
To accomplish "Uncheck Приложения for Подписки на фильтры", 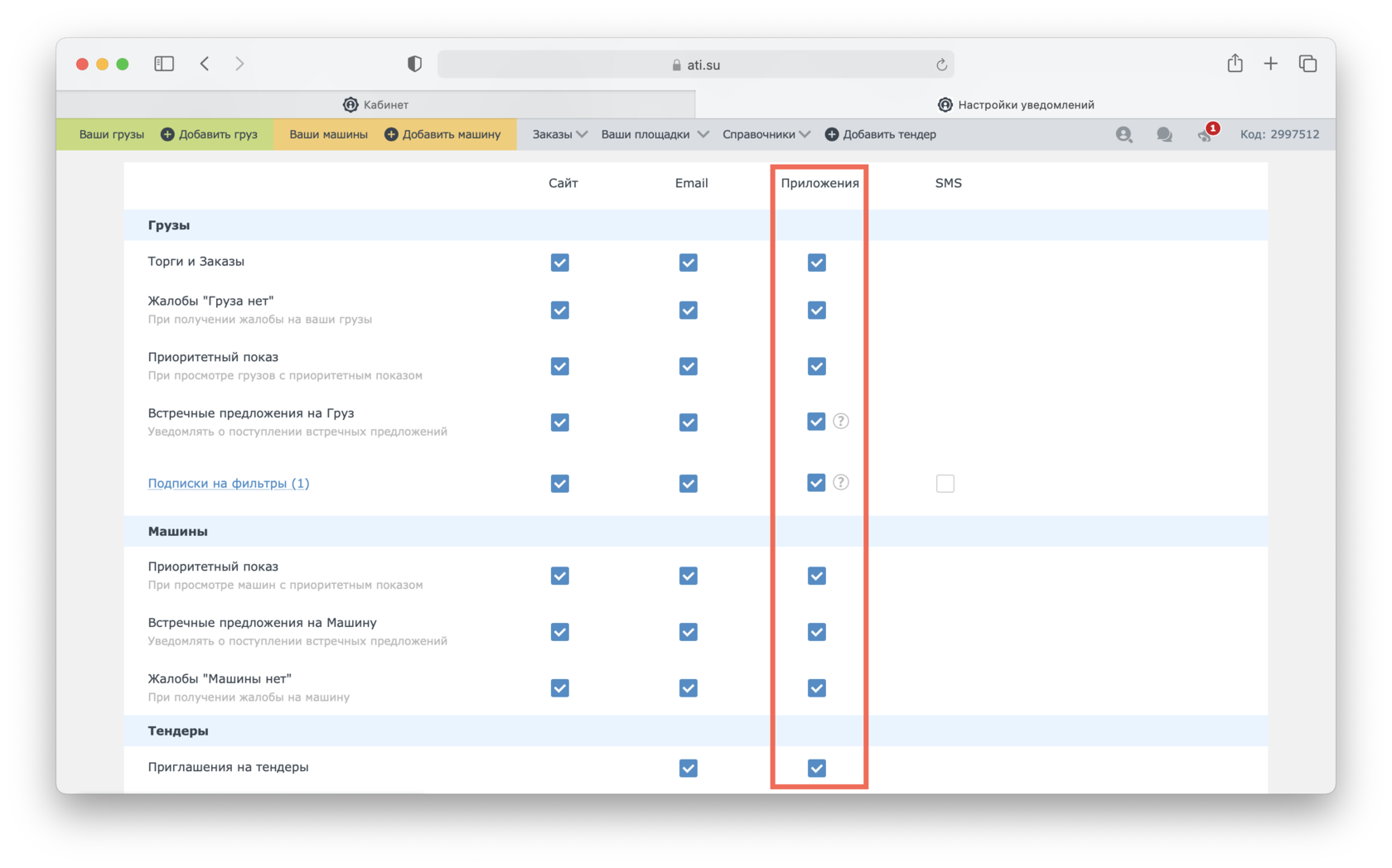I will [816, 483].
